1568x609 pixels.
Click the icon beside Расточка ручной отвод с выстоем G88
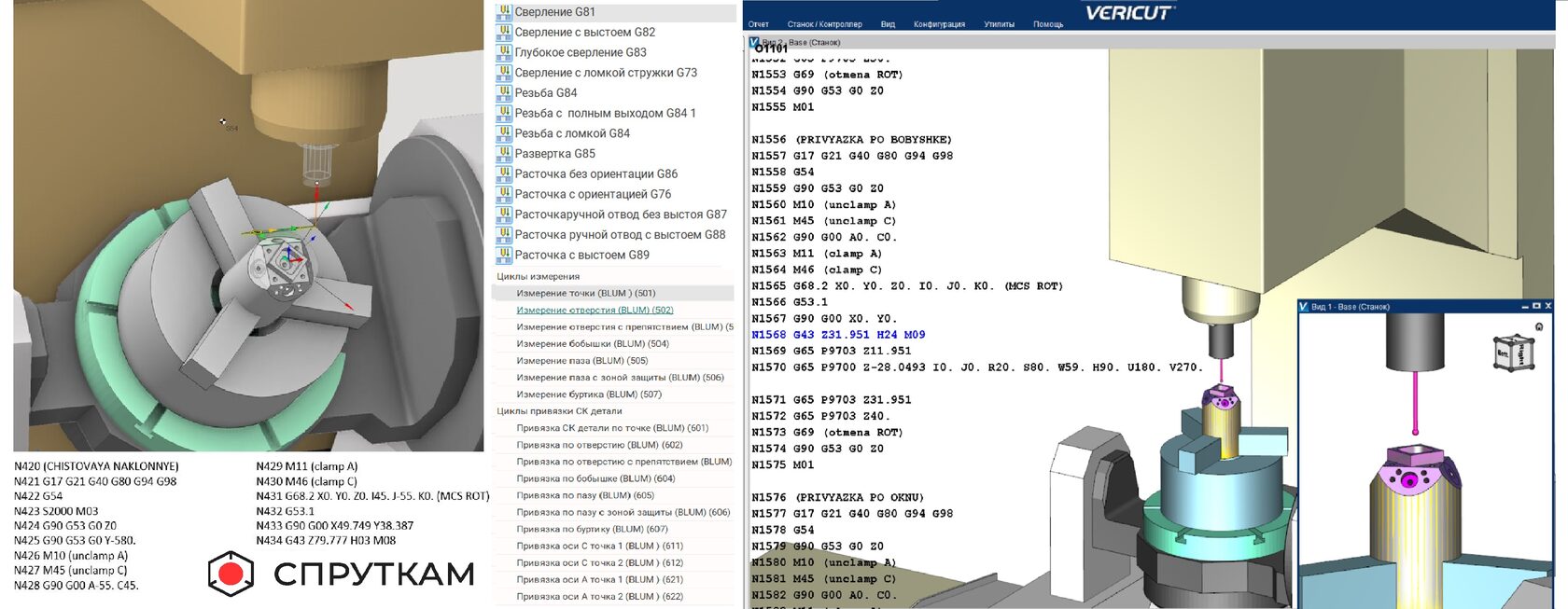[504, 235]
